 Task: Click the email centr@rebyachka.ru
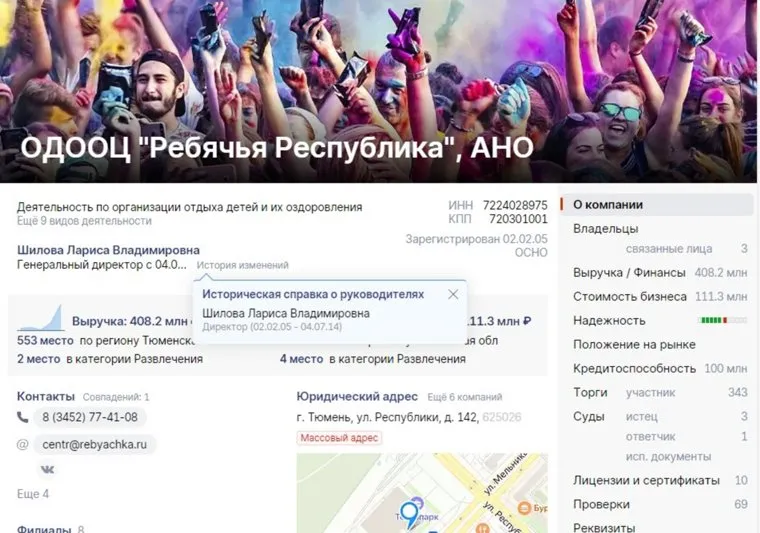click(x=95, y=444)
